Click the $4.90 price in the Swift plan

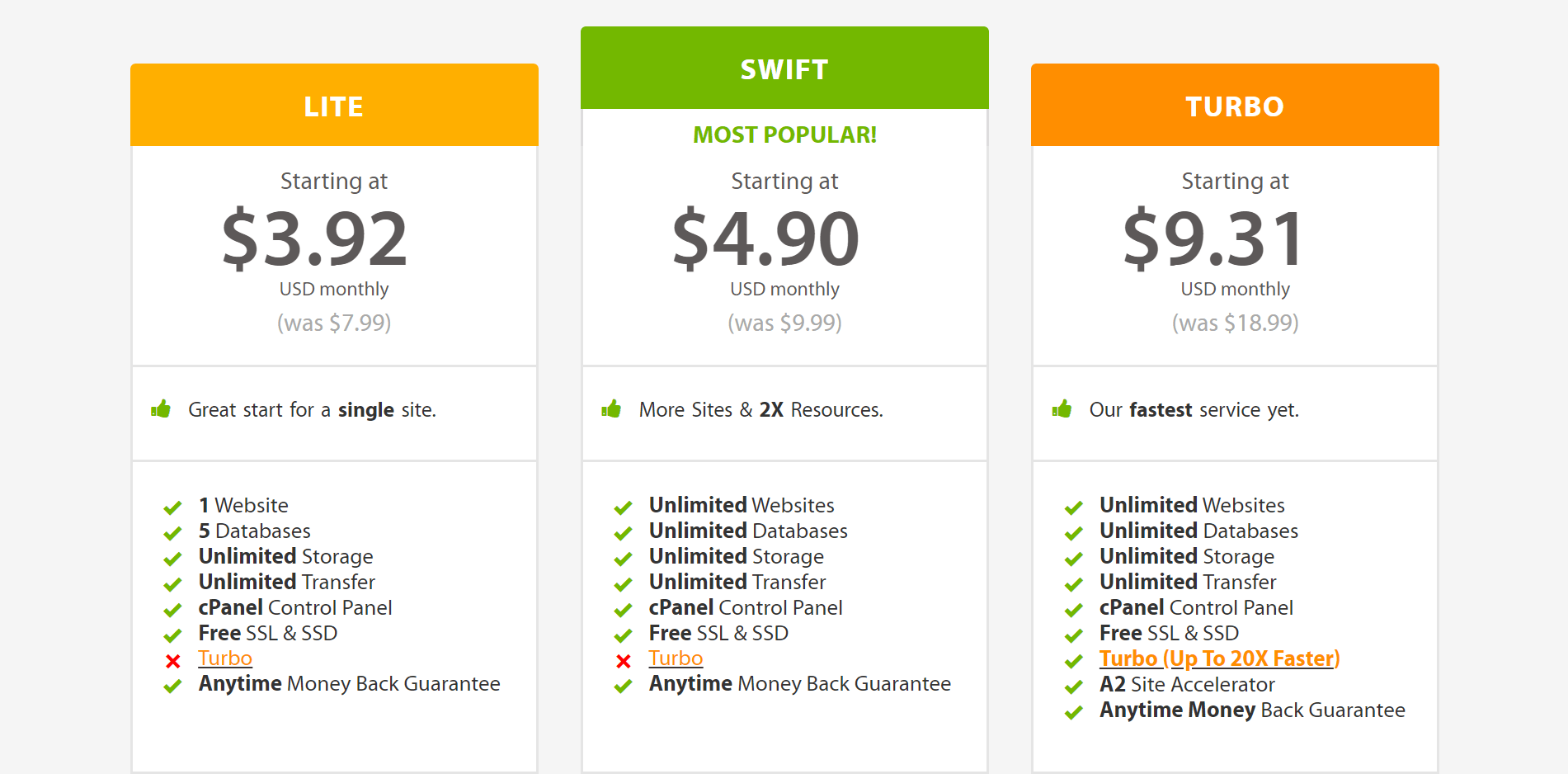tap(784, 239)
